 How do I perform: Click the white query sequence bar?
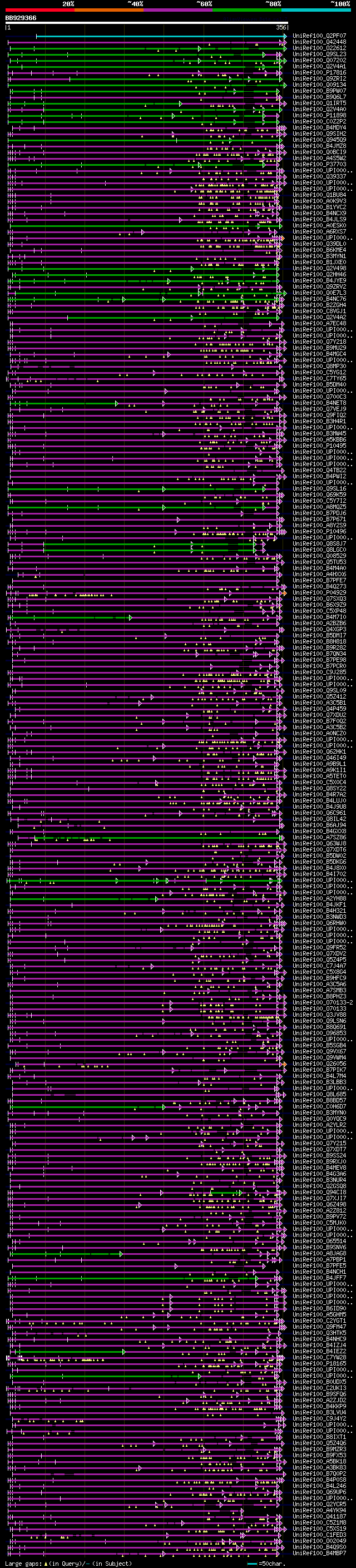click(x=147, y=23)
